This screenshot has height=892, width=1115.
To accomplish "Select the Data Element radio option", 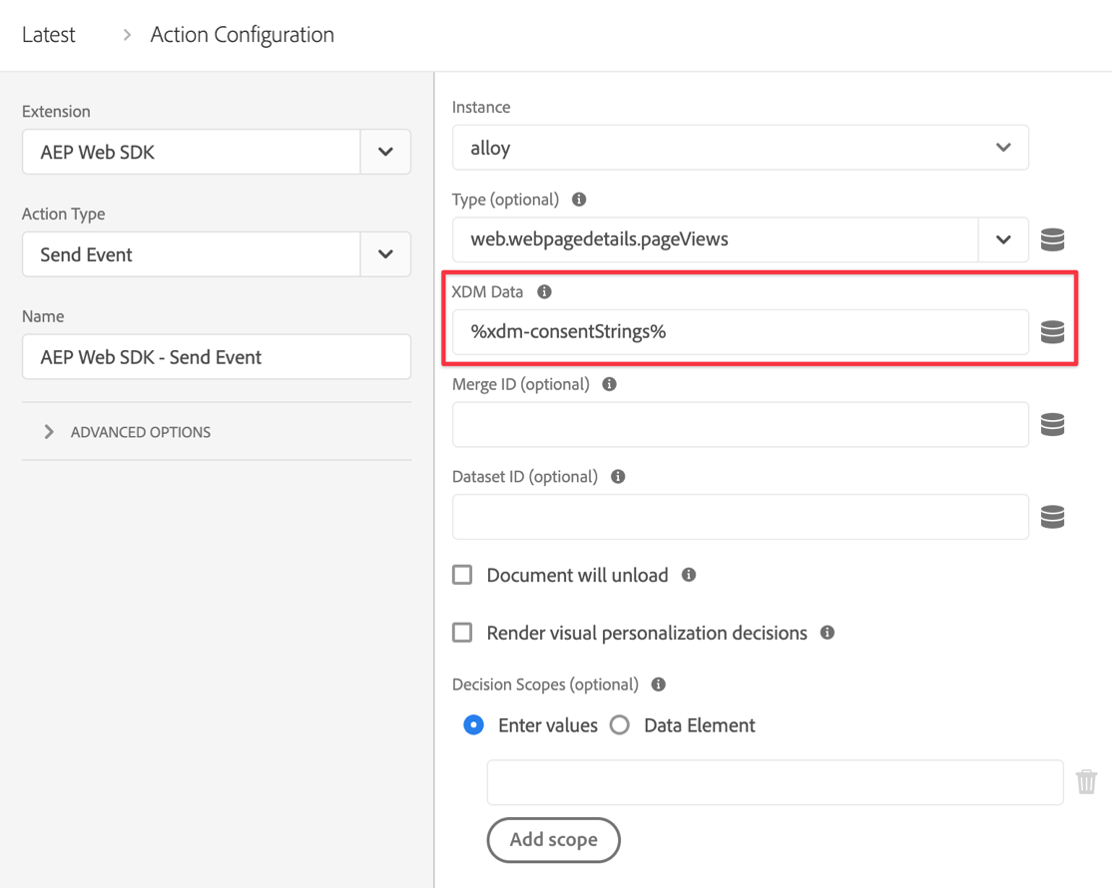I will (x=620, y=726).
